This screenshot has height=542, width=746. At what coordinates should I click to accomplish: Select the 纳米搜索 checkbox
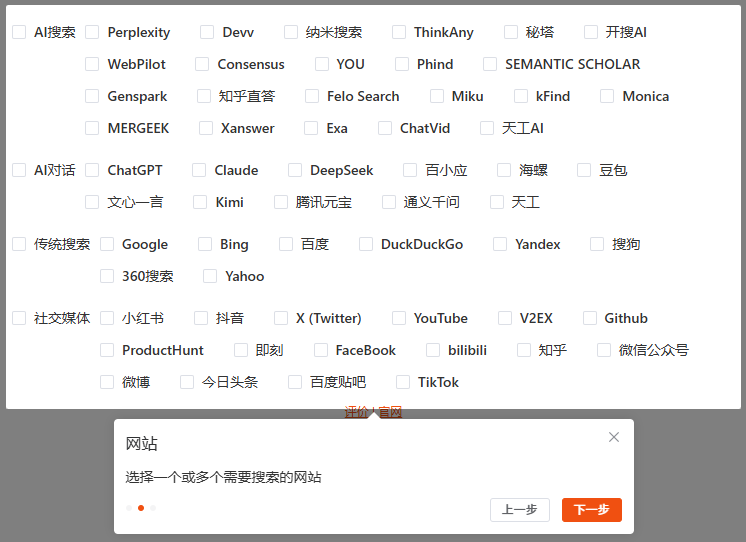[291, 32]
